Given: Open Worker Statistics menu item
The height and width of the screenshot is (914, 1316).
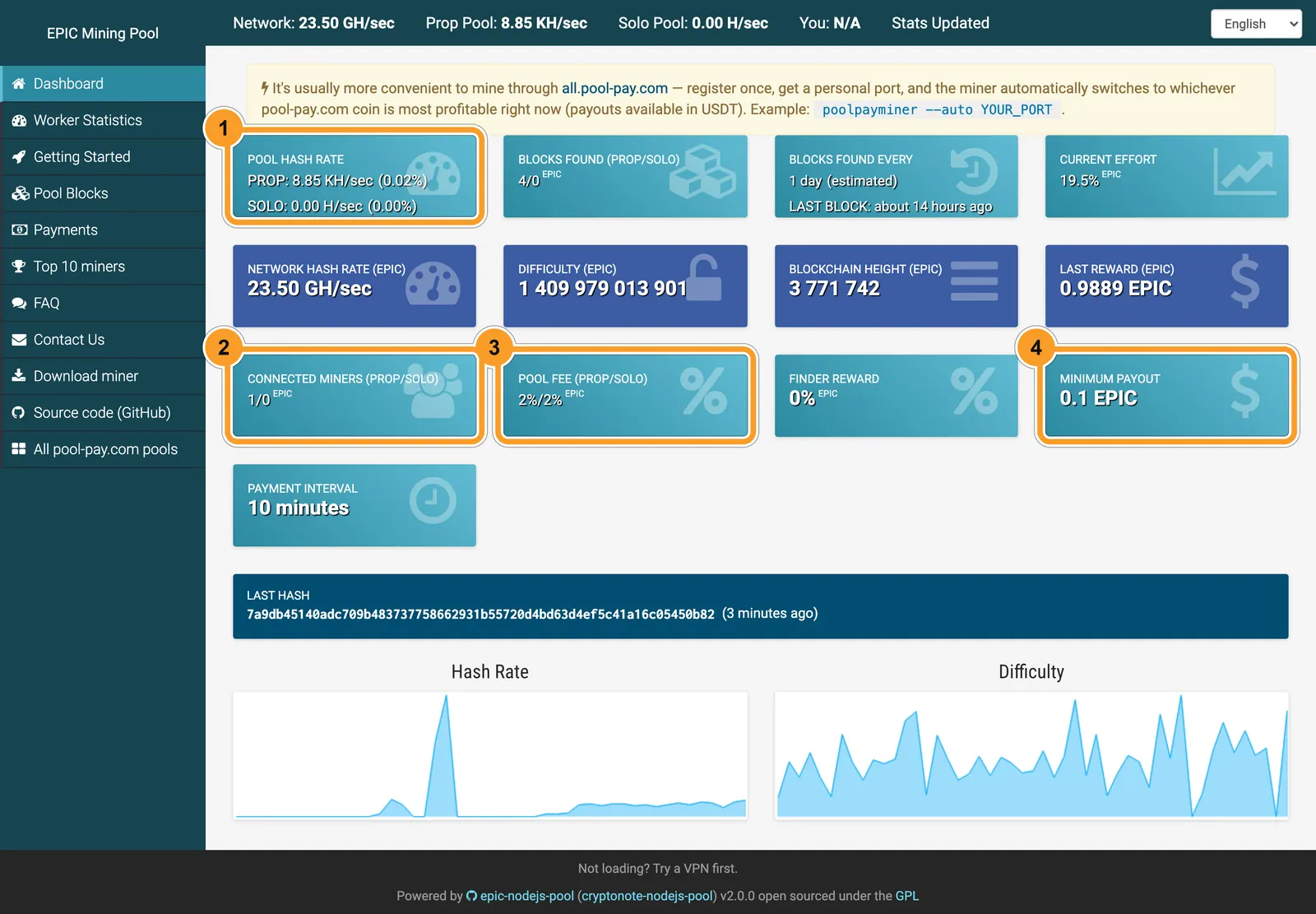Looking at the screenshot, I should coord(103,120).
